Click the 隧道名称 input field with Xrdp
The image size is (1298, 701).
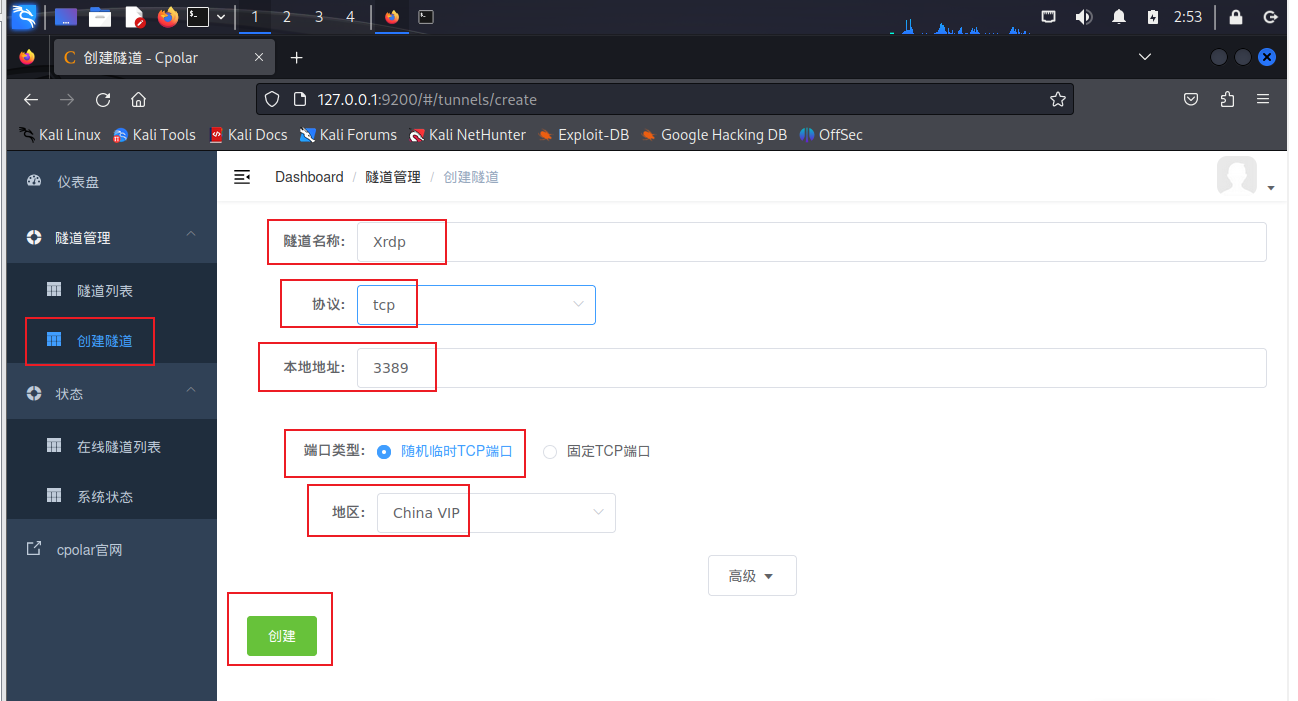(811, 242)
